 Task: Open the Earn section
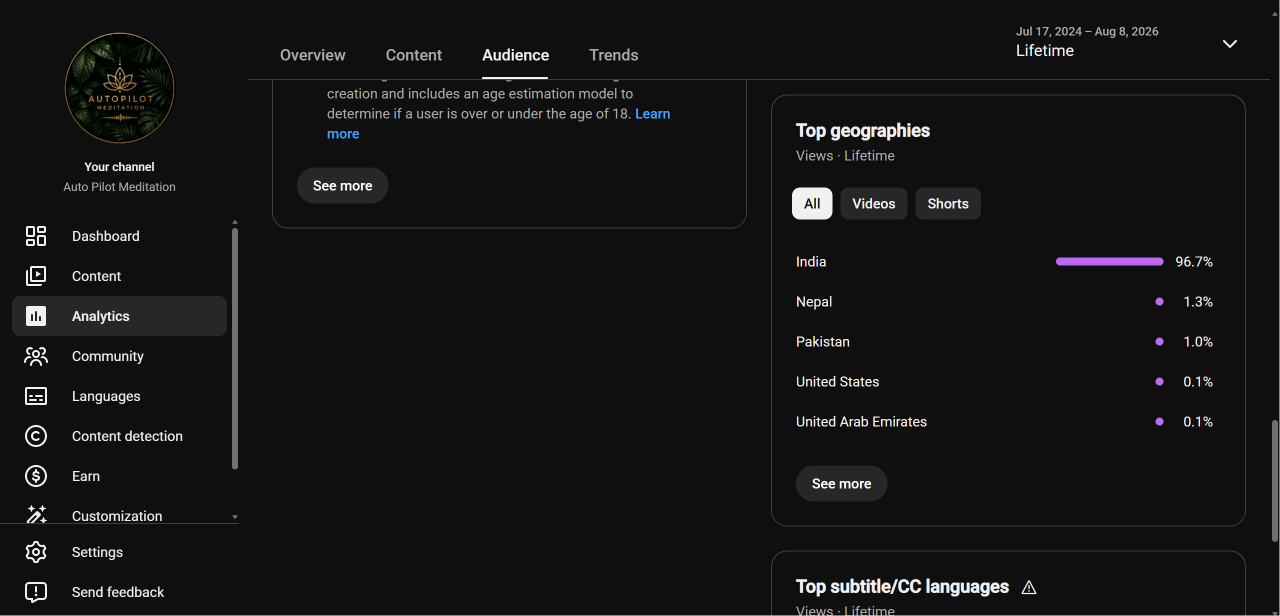[x=119, y=476]
